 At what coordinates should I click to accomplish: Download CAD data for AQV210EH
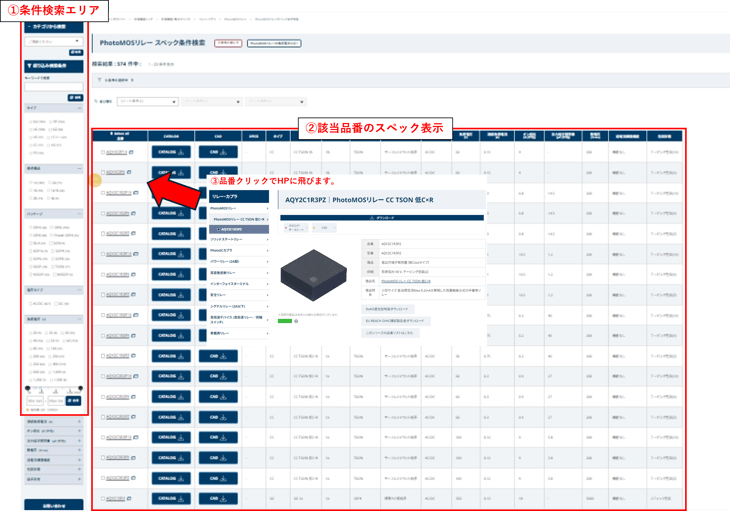tap(218, 498)
